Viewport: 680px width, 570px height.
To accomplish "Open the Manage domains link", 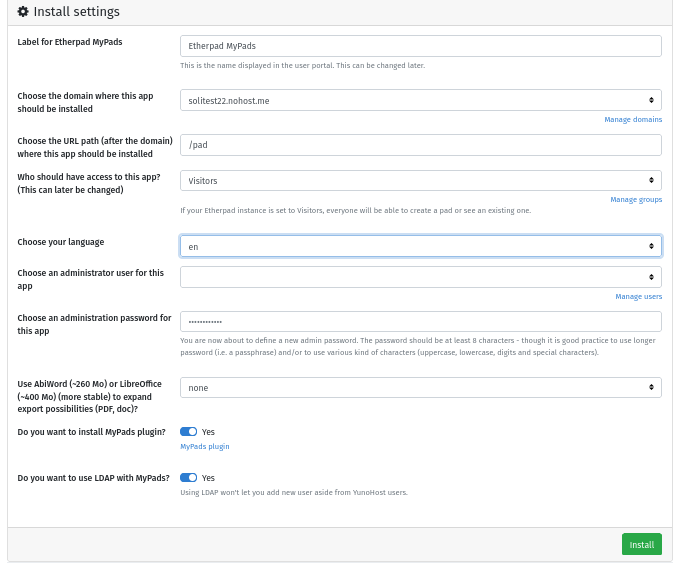I will point(633,119).
